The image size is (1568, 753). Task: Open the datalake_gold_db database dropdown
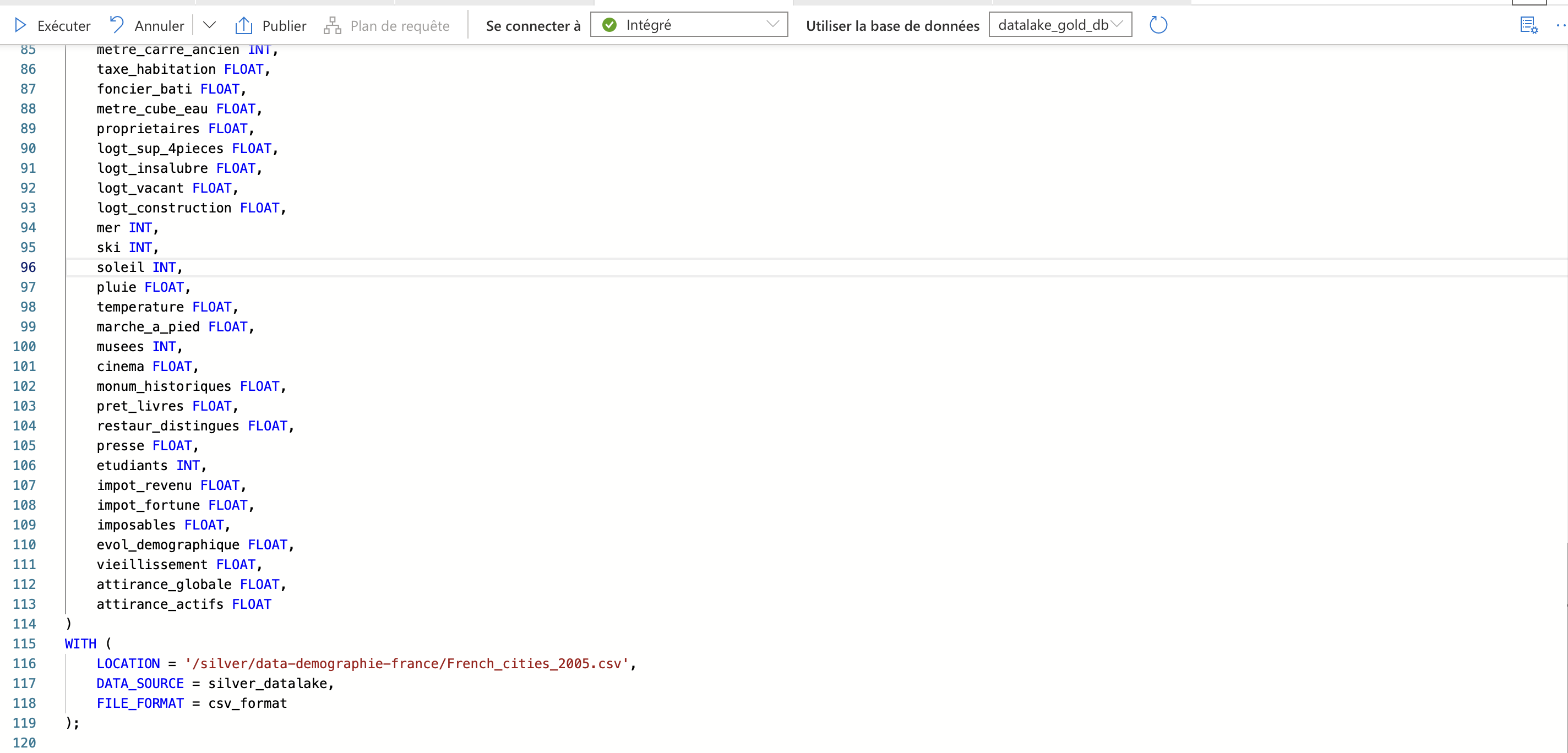tap(1060, 25)
